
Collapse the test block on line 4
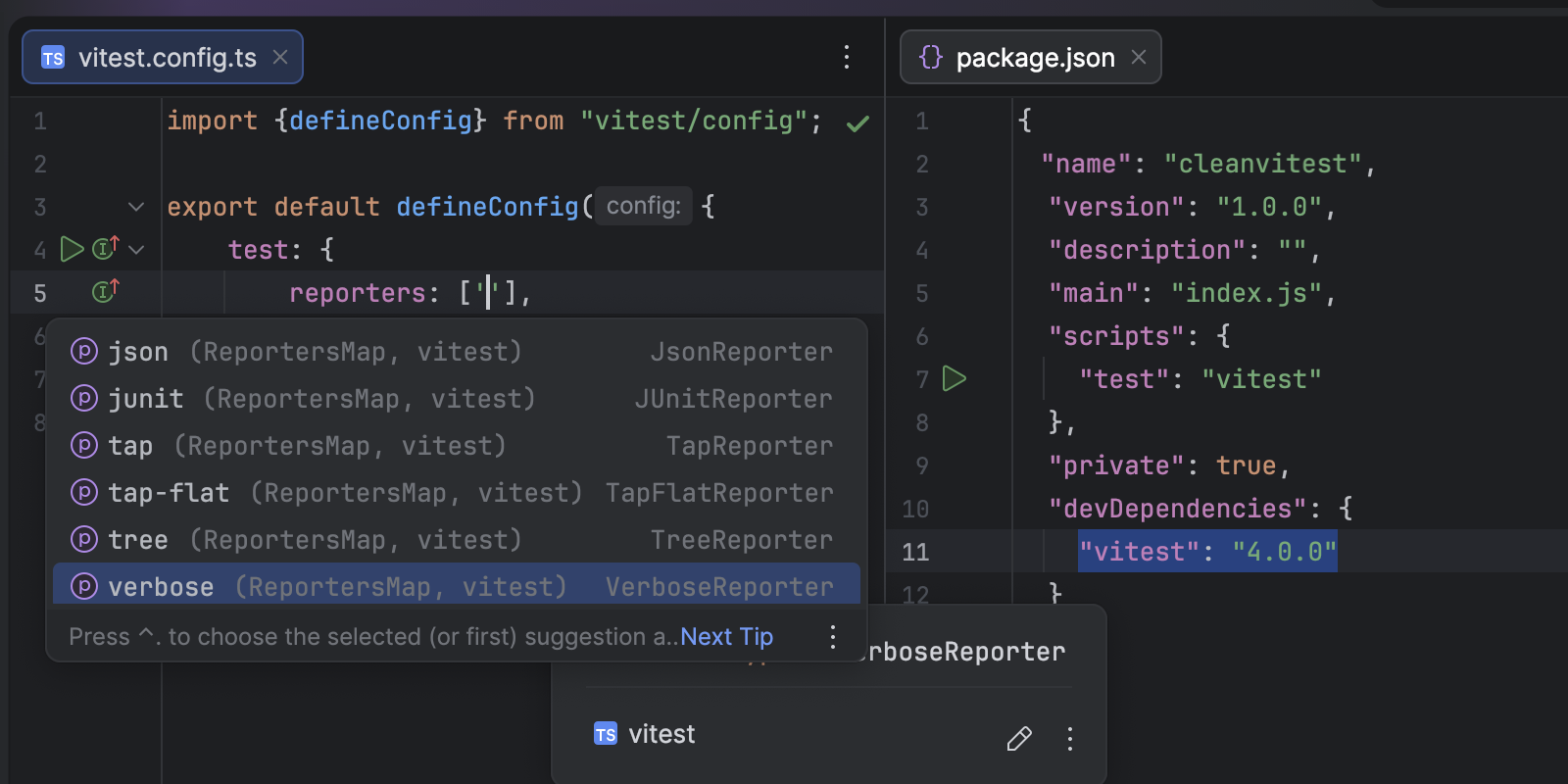[x=136, y=250]
